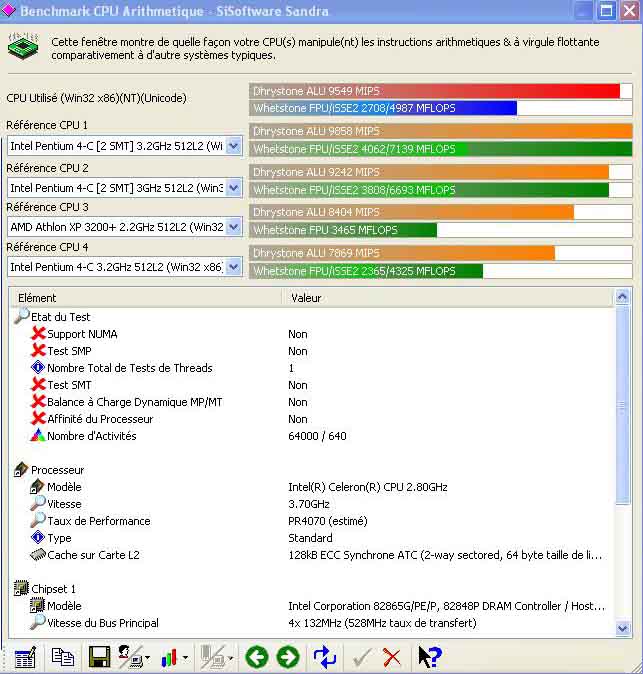Click the magnifier icon beside Vitesse
The image size is (643, 674).
pyautogui.click(x=38, y=503)
